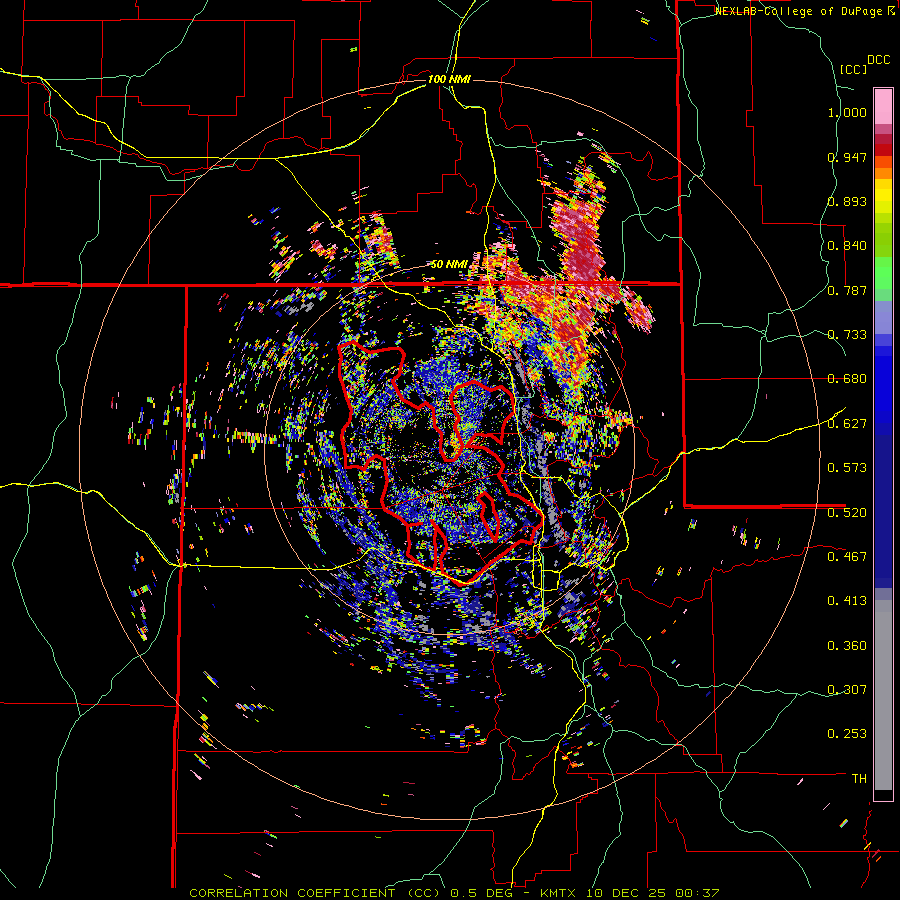Click the pink top segment of color bar
This screenshot has height=900, width=900.
pos(883,106)
